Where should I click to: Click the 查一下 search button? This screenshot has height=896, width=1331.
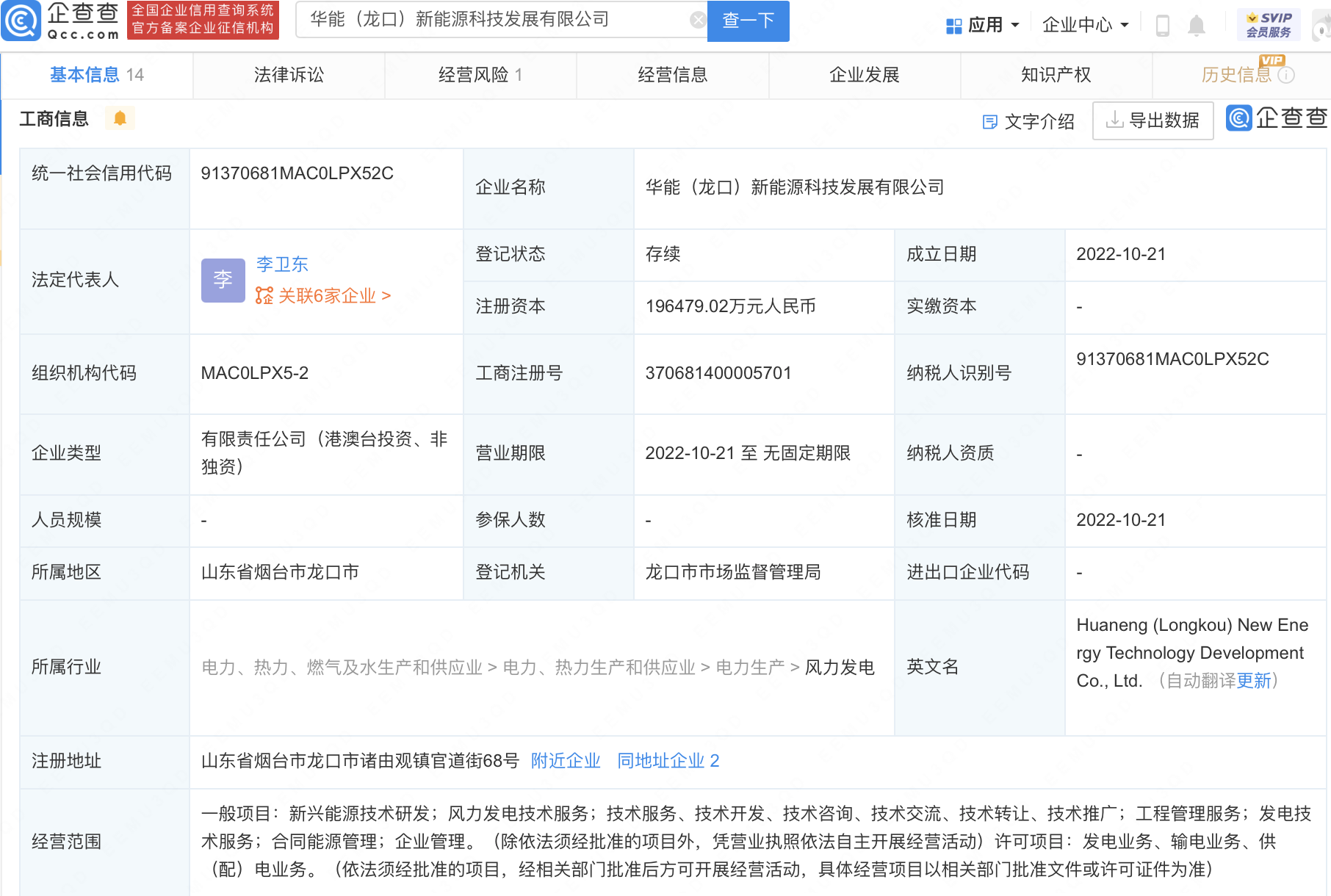[748, 21]
